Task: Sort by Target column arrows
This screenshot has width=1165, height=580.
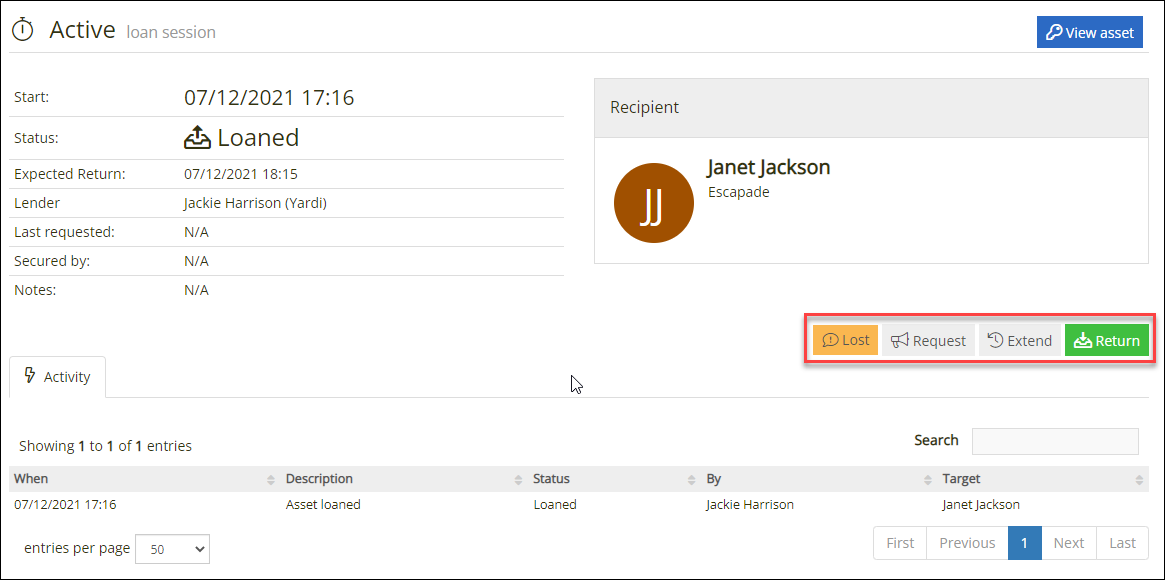Action: tap(1139, 480)
